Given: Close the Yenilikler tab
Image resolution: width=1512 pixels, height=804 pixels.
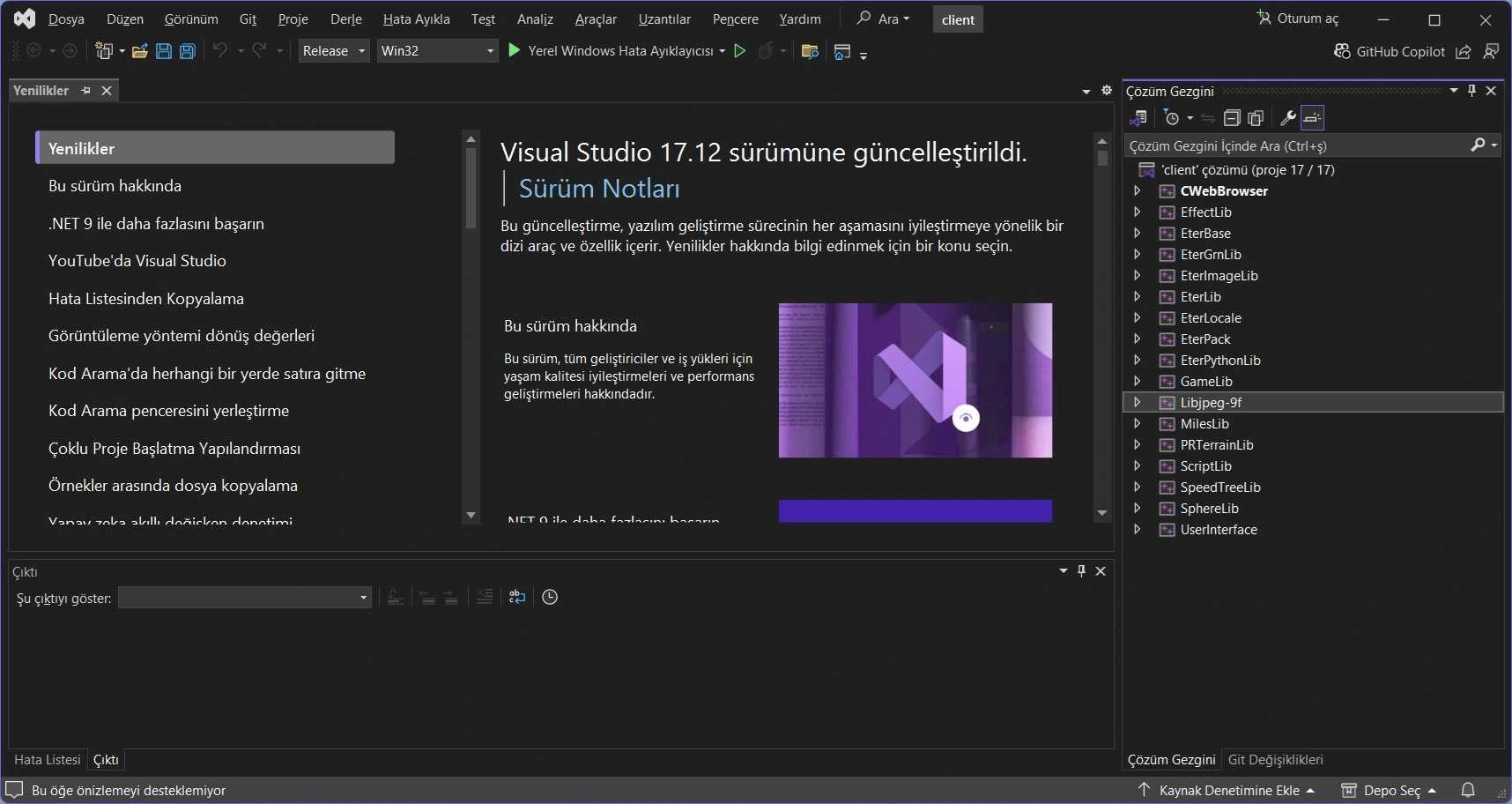Looking at the screenshot, I should coord(107,90).
